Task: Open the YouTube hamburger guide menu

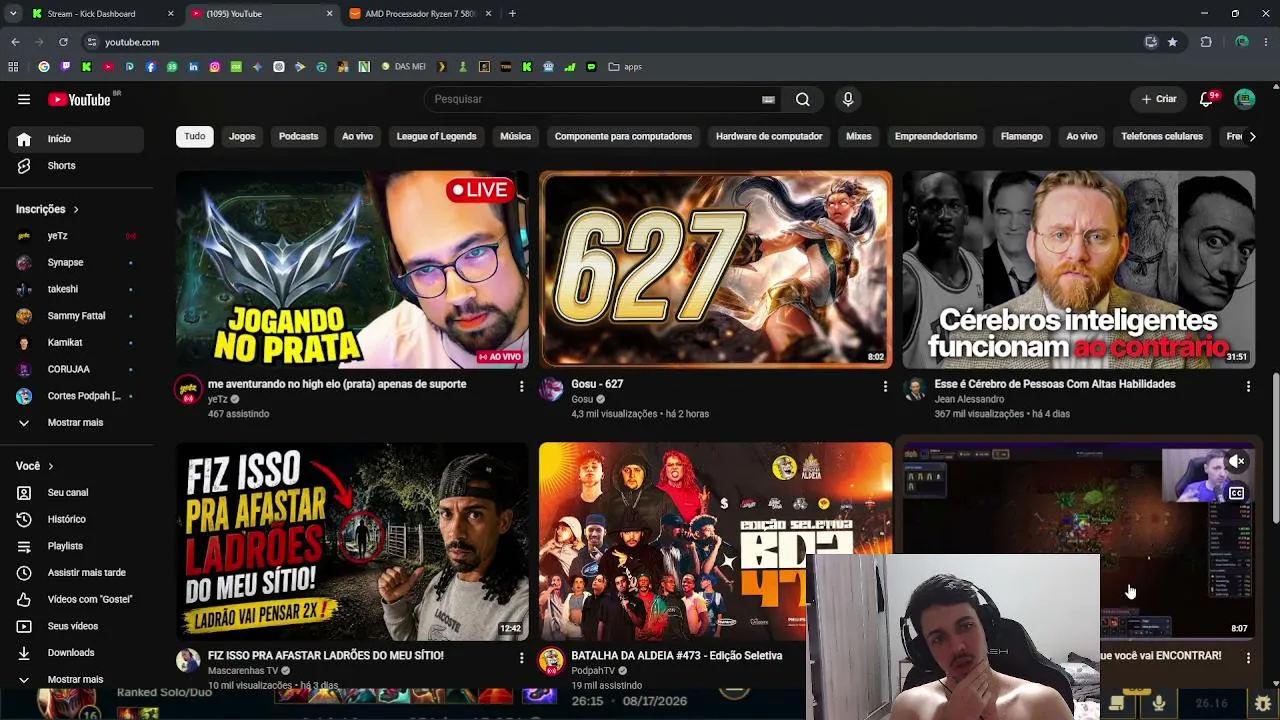Action: point(24,99)
